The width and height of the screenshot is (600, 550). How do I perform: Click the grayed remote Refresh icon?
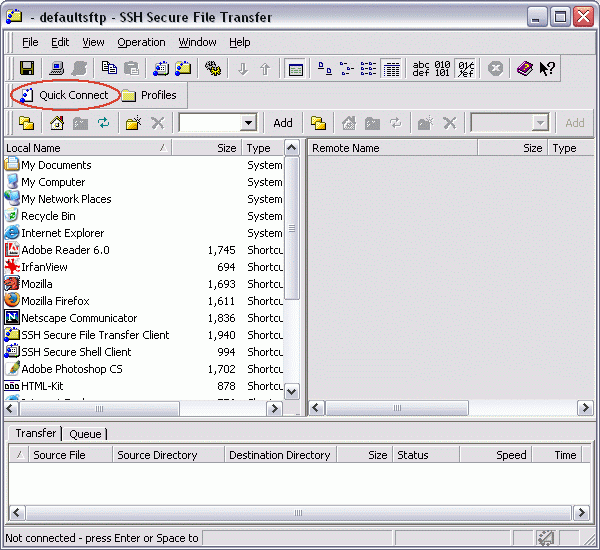(x=396, y=123)
